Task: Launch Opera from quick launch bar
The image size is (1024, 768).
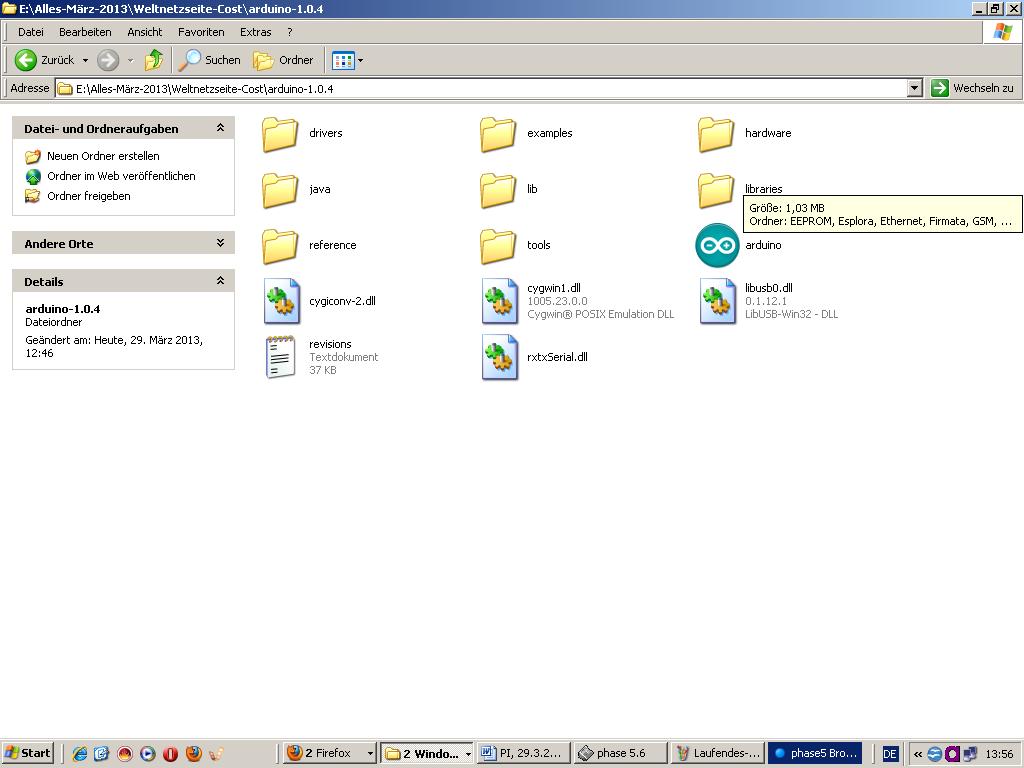Action: (170, 754)
